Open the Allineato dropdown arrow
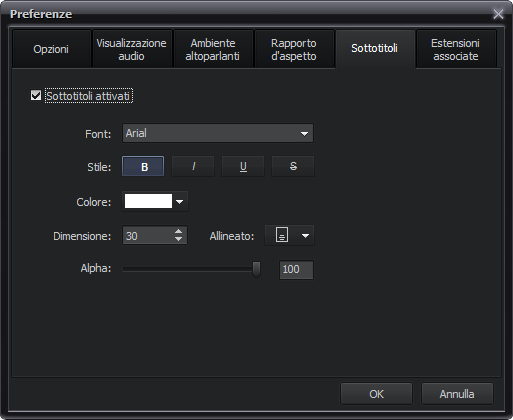The image size is (513, 420). pos(305,236)
